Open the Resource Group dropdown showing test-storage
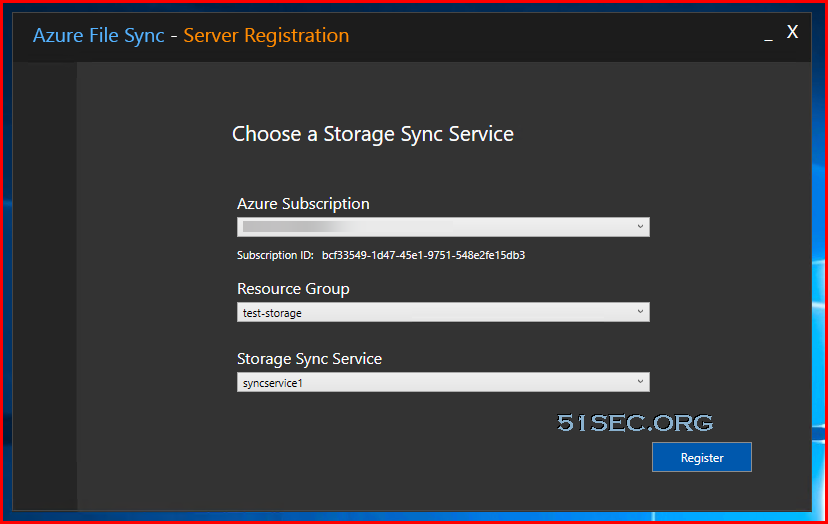 (443, 312)
